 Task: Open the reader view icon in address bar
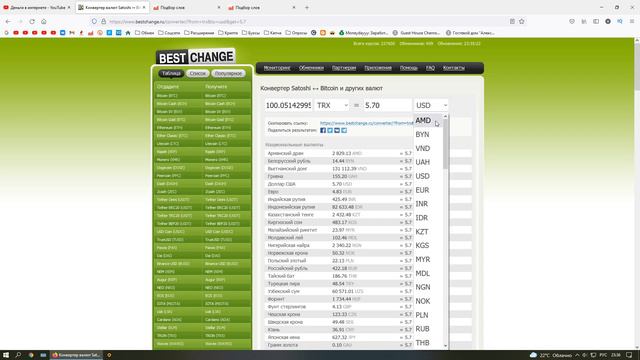point(512,21)
